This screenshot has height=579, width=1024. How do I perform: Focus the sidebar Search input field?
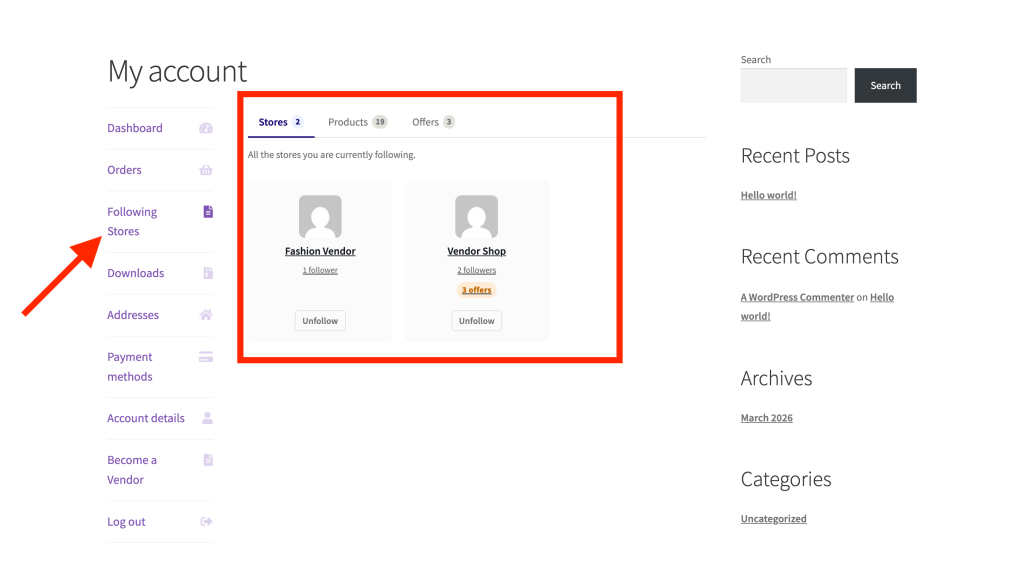pos(793,86)
